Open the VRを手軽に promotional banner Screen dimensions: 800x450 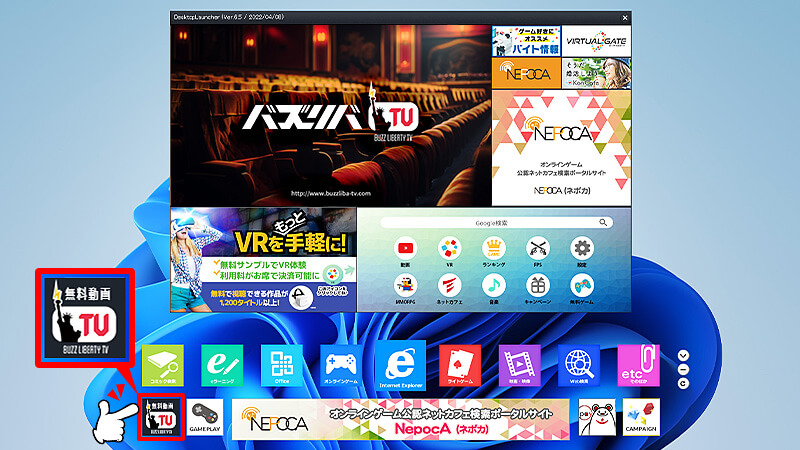tap(263, 260)
